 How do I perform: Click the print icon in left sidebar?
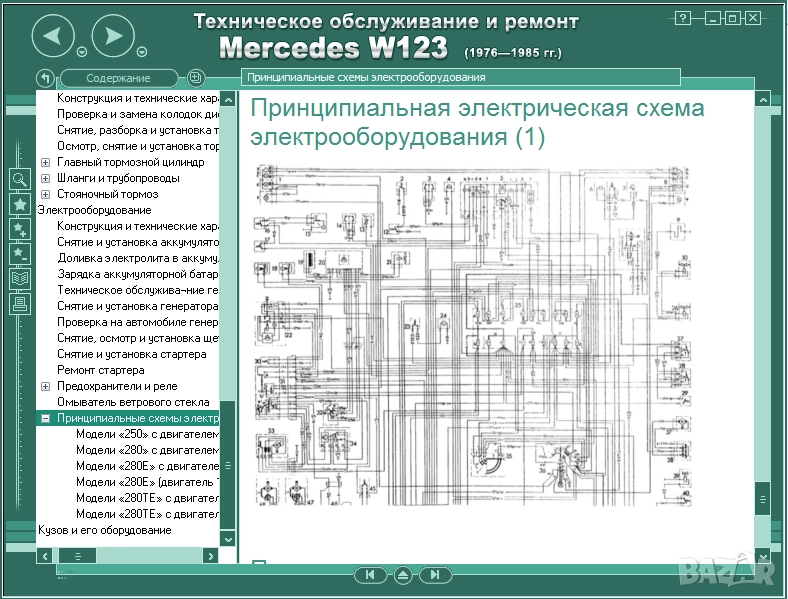[20, 304]
